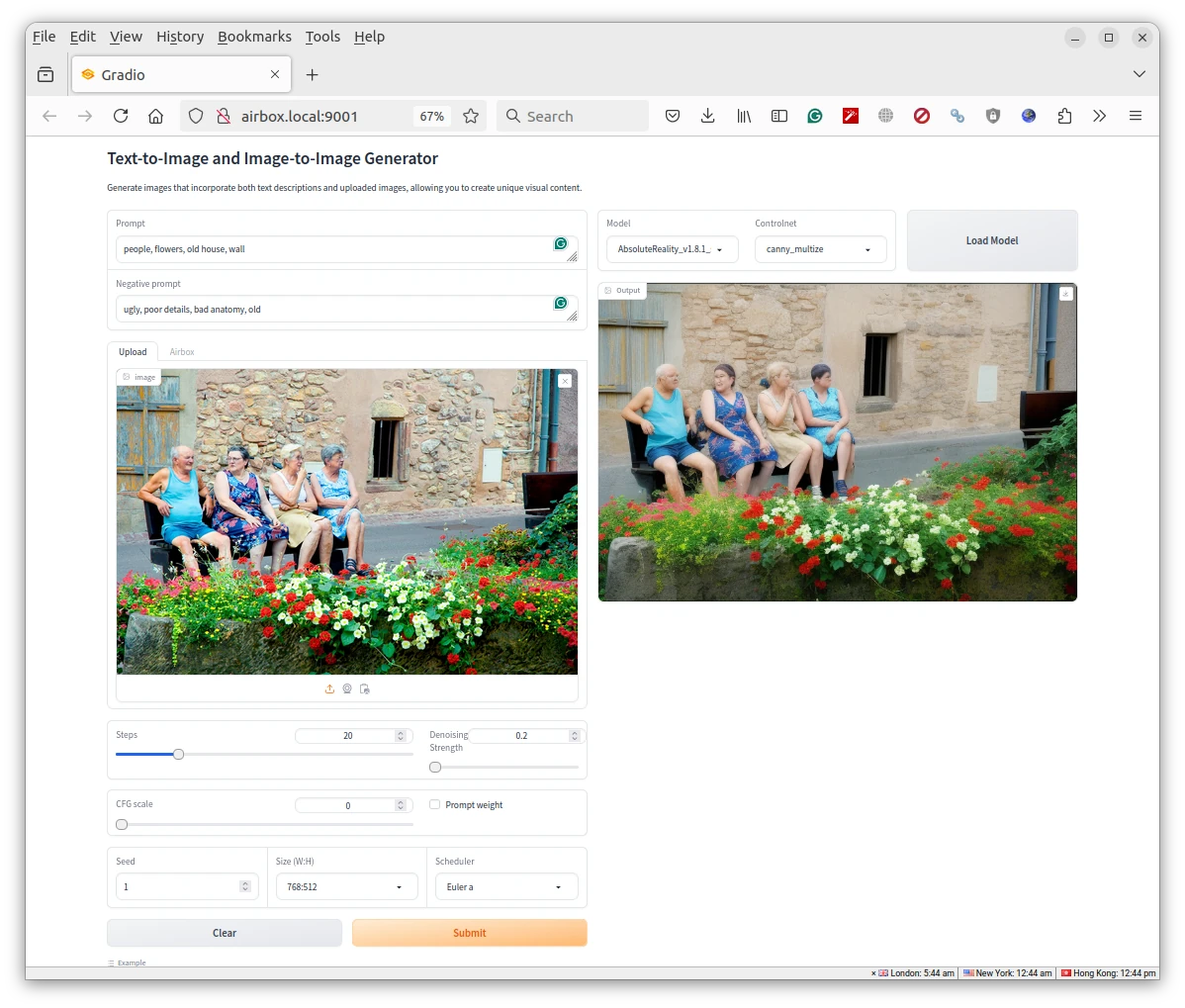The width and height of the screenshot is (1185, 1008).
Task: Click the Grammarly icon in the Prompt field
Action: pyautogui.click(x=561, y=243)
